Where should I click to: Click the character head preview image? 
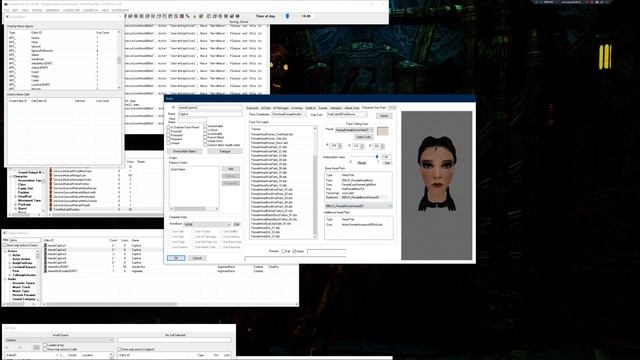pos(436,186)
